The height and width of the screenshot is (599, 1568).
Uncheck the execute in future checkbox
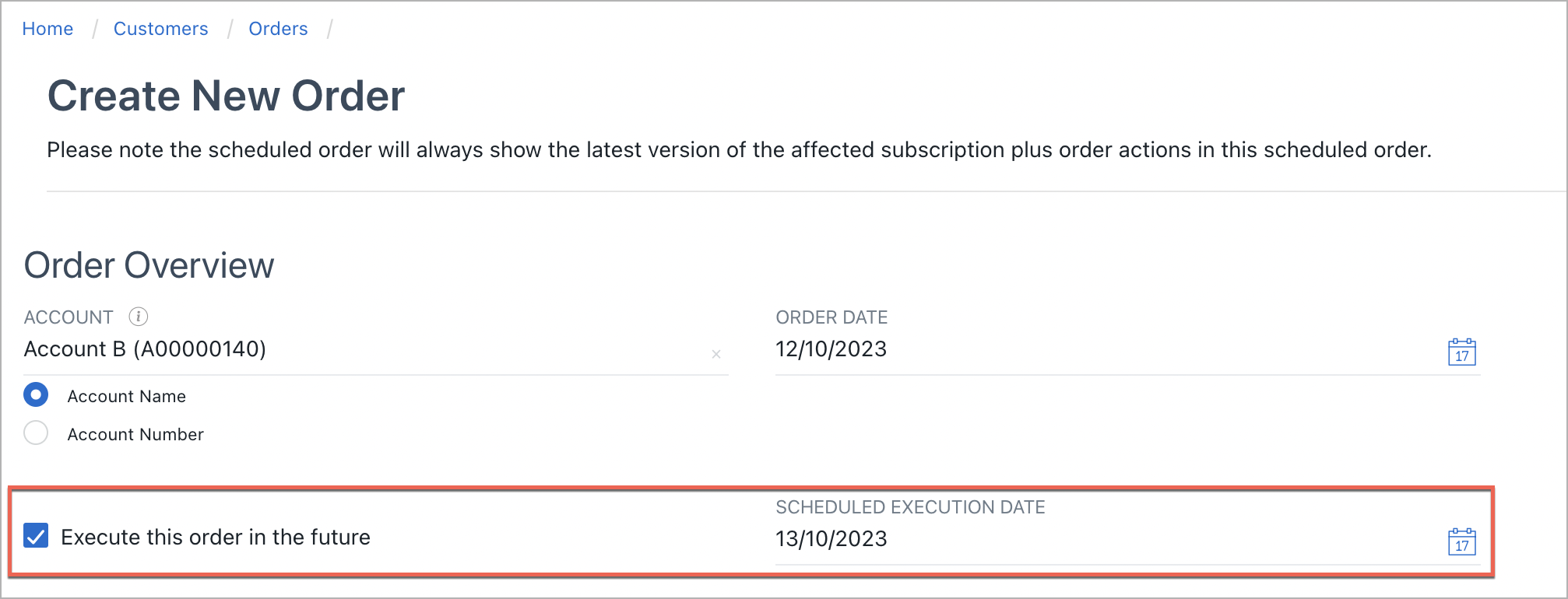[36, 536]
